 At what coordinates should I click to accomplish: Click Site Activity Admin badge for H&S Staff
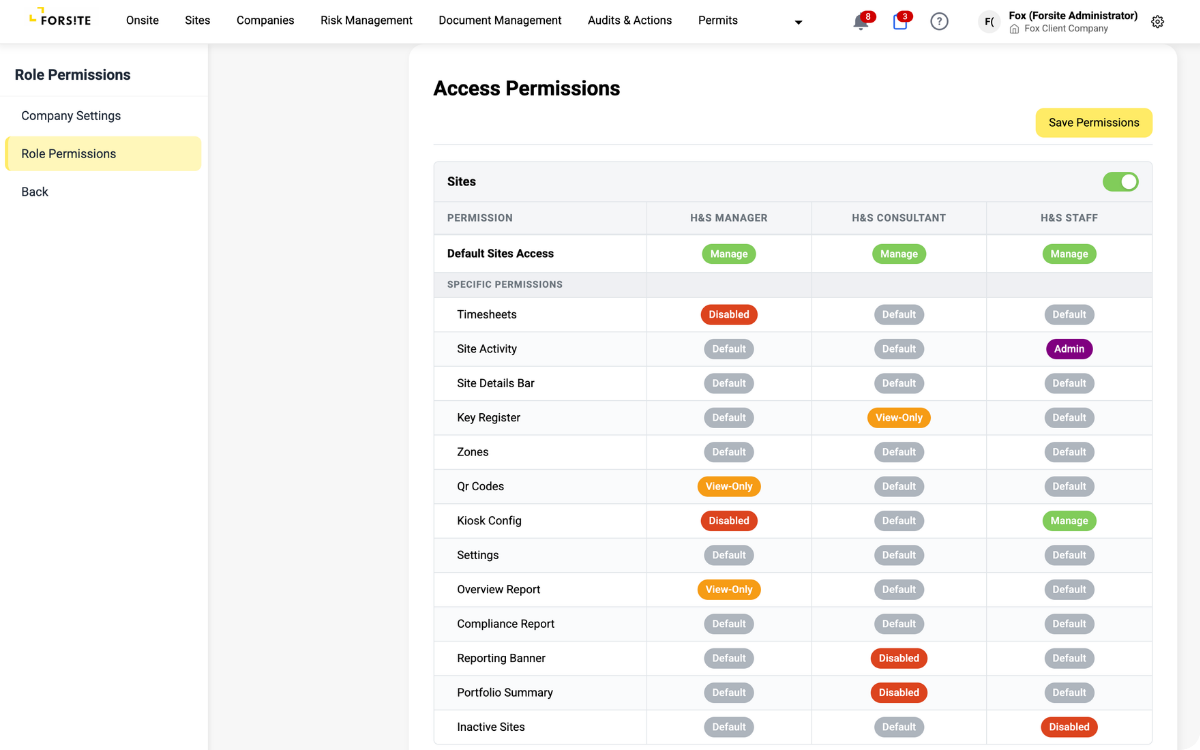pos(1069,349)
